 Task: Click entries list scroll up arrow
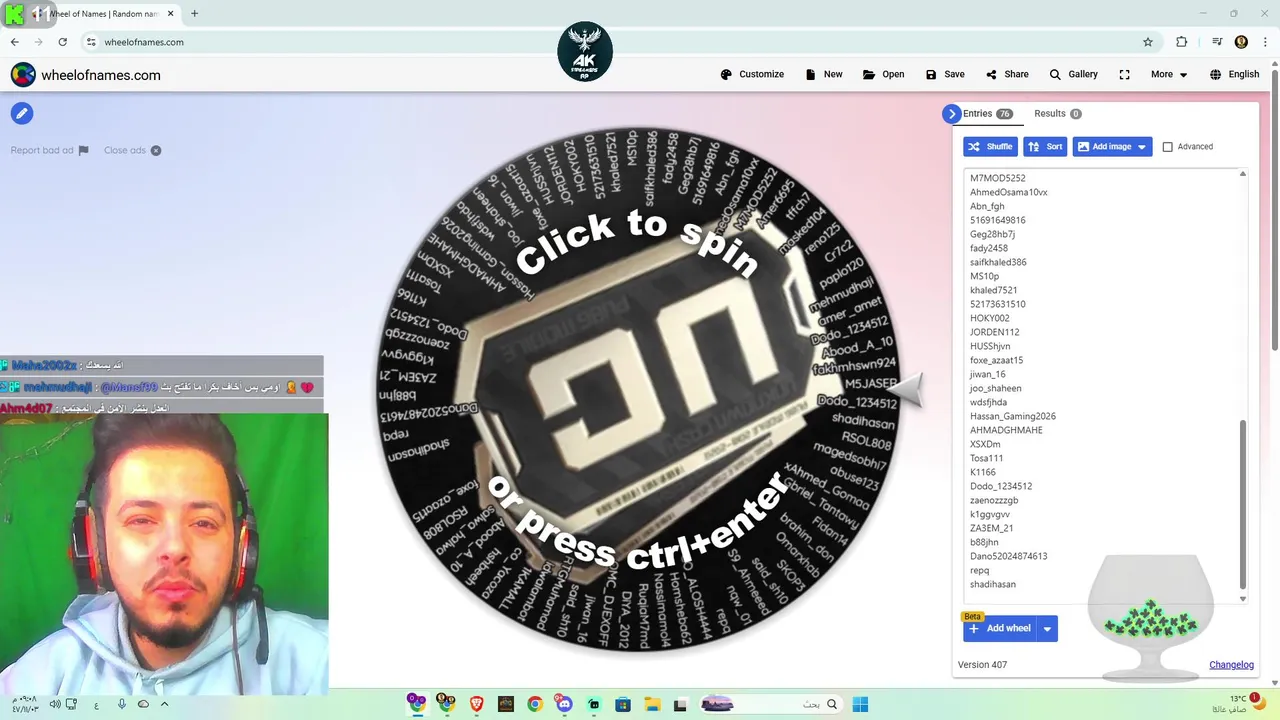(x=1243, y=174)
